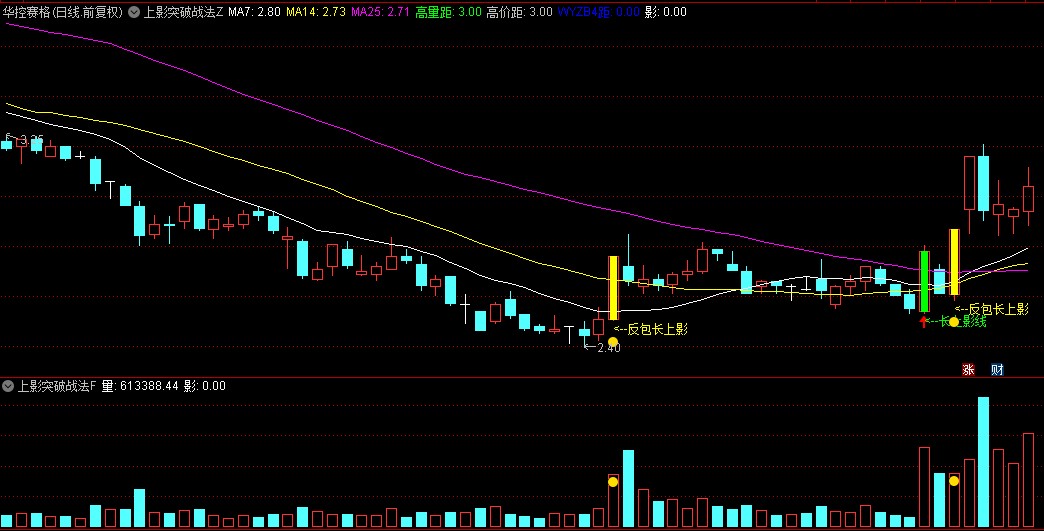Viewport: 1044px width, 531px height.
Task: Select the yellow dot below the 2.40 low candle
Action: click(613, 342)
